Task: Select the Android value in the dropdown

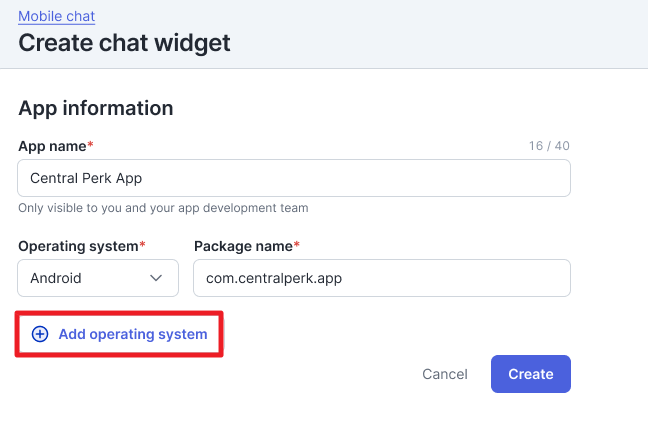Action: coord(56,278)
